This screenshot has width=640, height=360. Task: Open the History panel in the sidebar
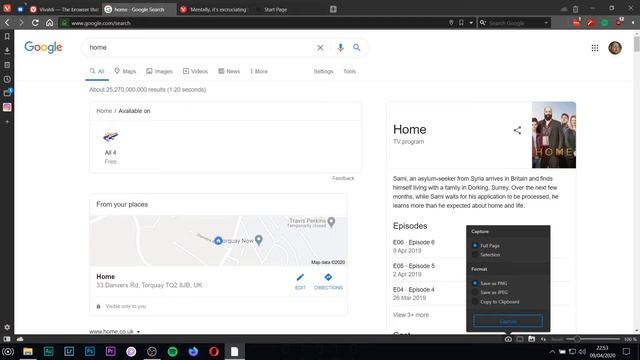(7, 79)
